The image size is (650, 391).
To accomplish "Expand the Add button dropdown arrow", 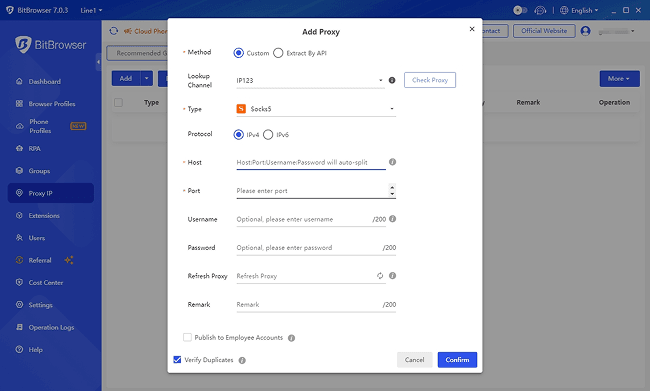I will click(x=147, y=78).
